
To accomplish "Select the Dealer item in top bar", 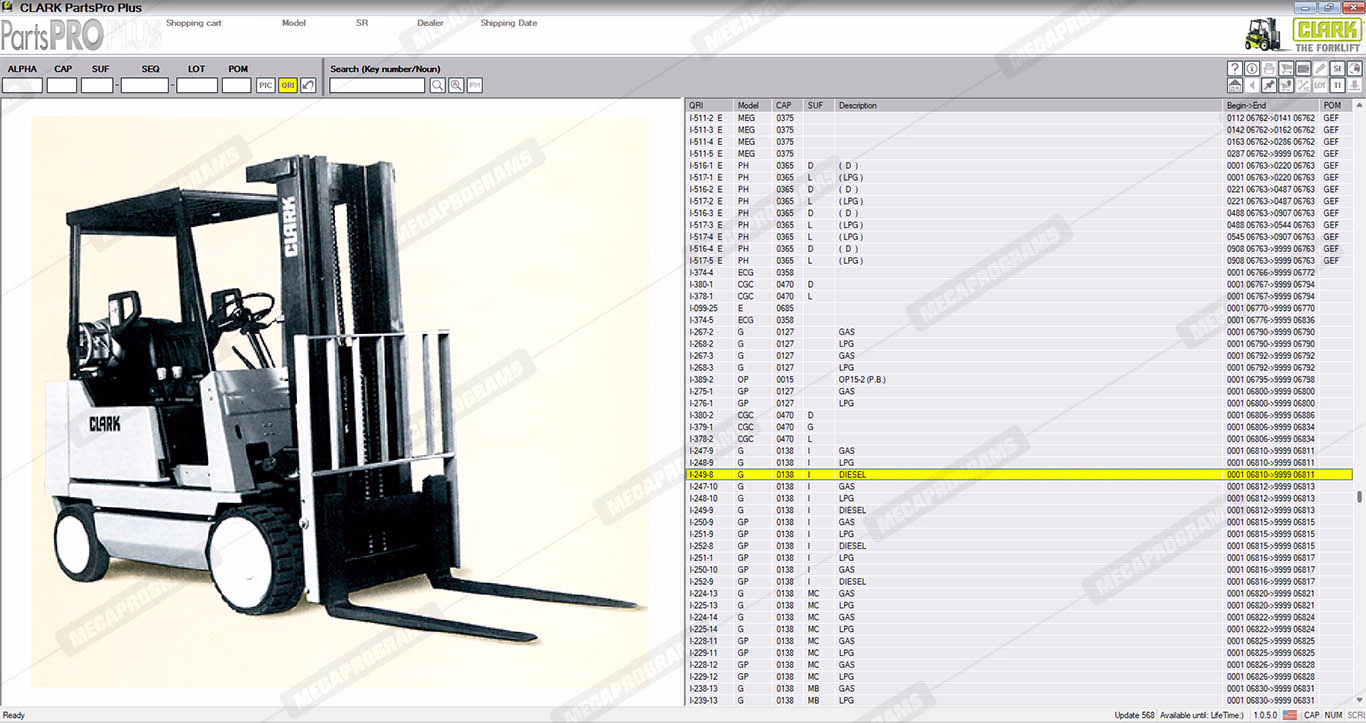I will point(430,23).
